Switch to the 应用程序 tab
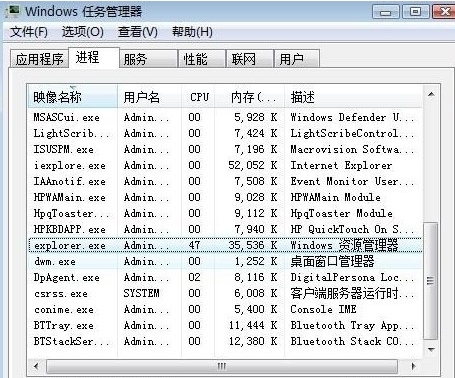This screenshot has width=455, height=378. pos(39,59)
